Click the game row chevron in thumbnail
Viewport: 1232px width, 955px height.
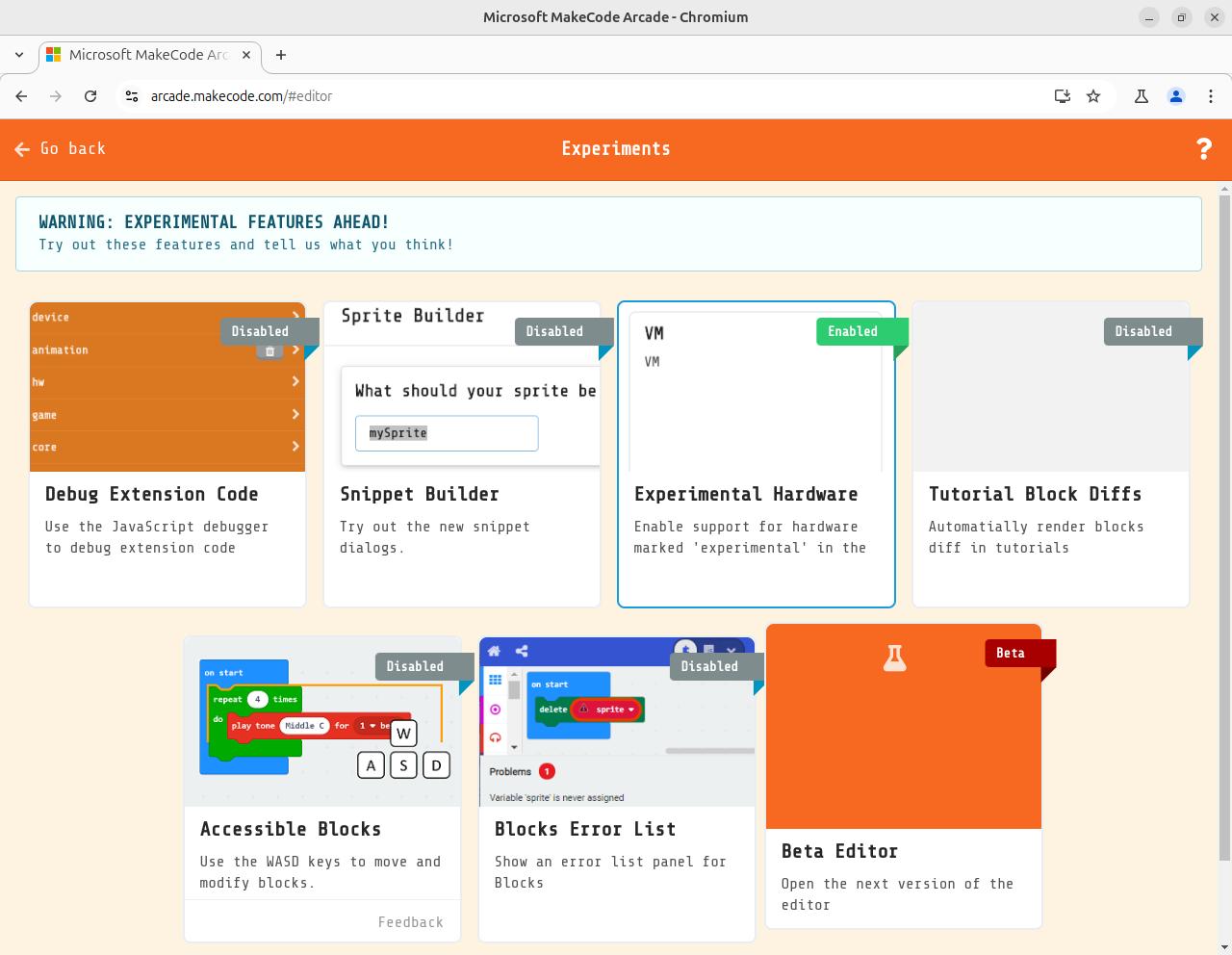click(295, 414)
